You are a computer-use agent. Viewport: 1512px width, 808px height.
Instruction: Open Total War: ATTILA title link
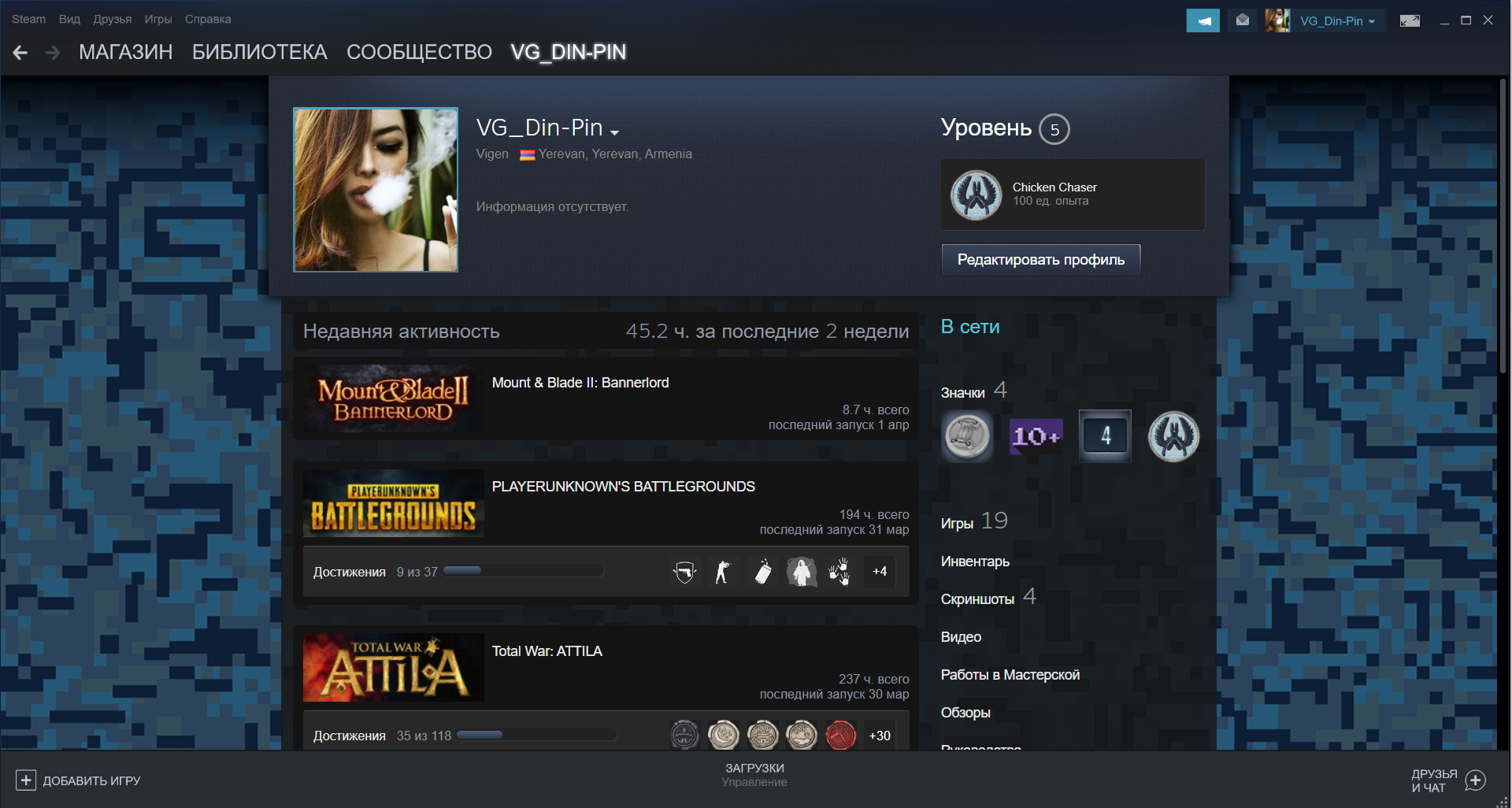547,651
